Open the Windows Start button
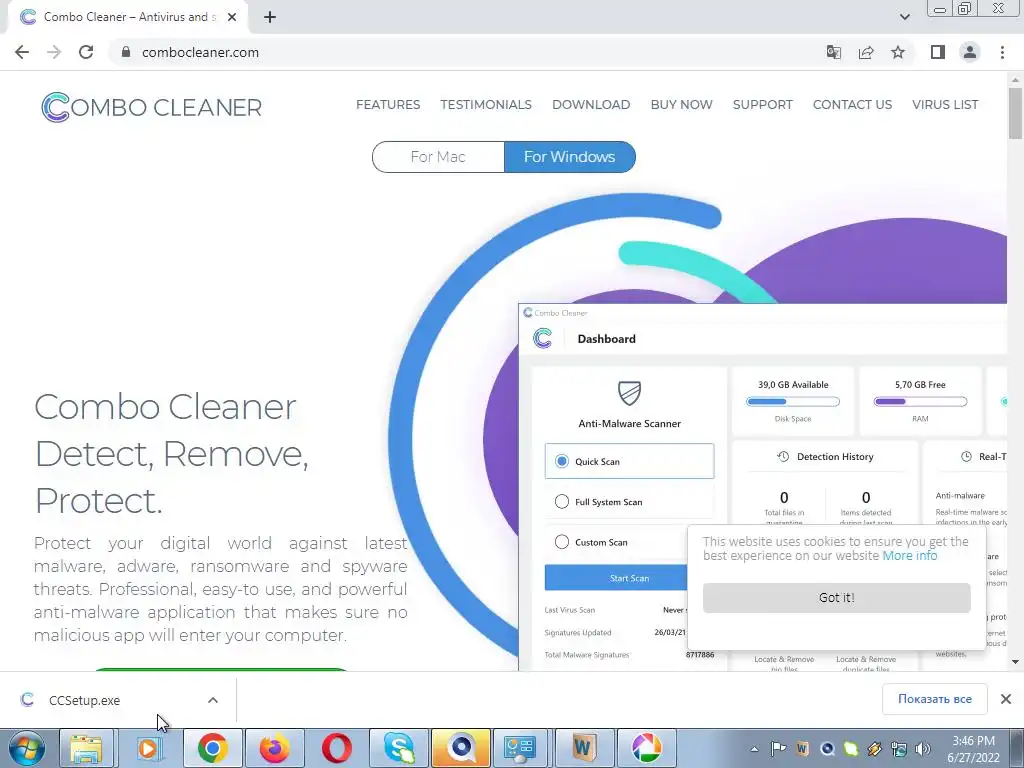The image size is (1024, 768). coord(27,748)
